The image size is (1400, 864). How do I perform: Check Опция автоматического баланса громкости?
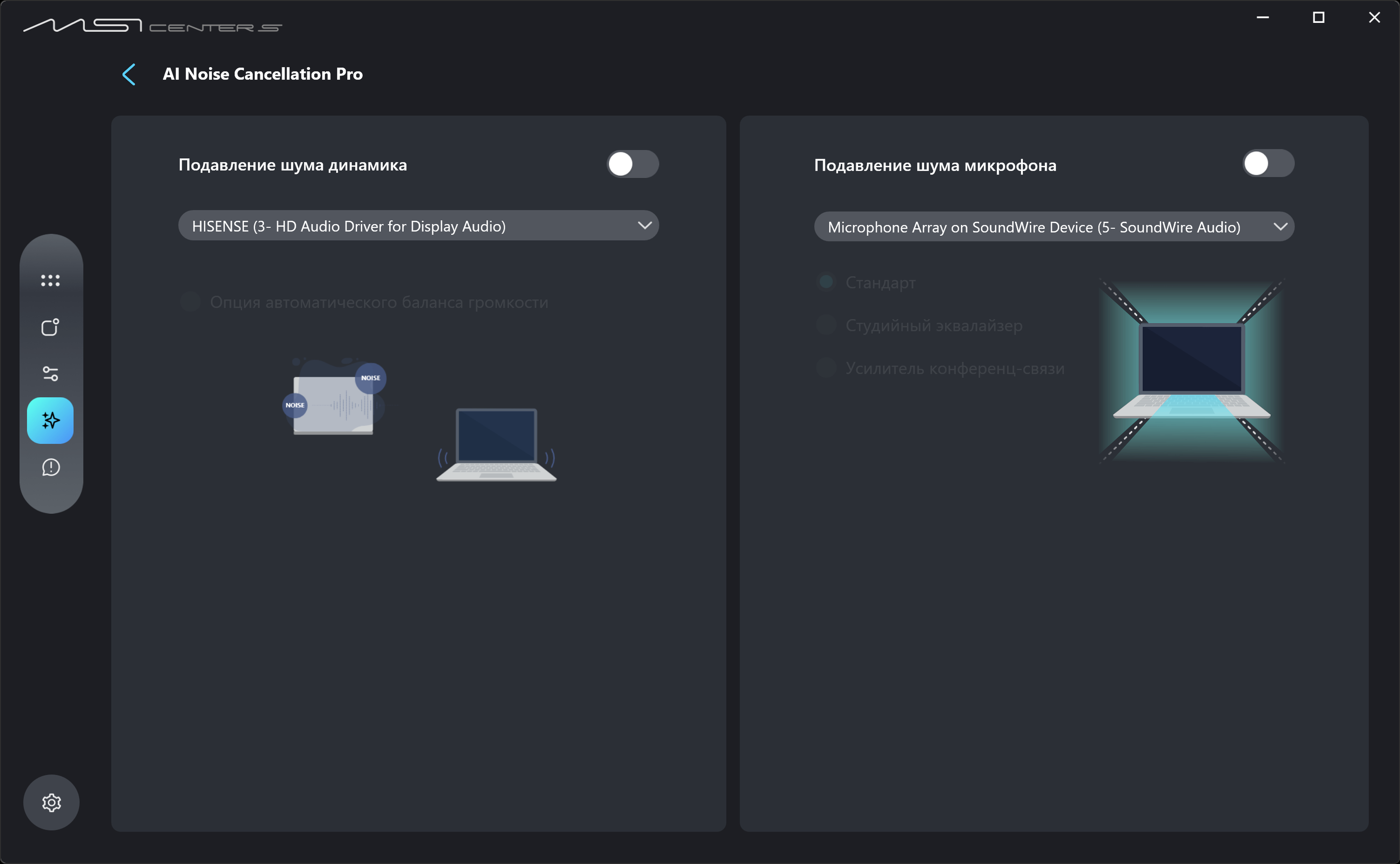point(190,302)
